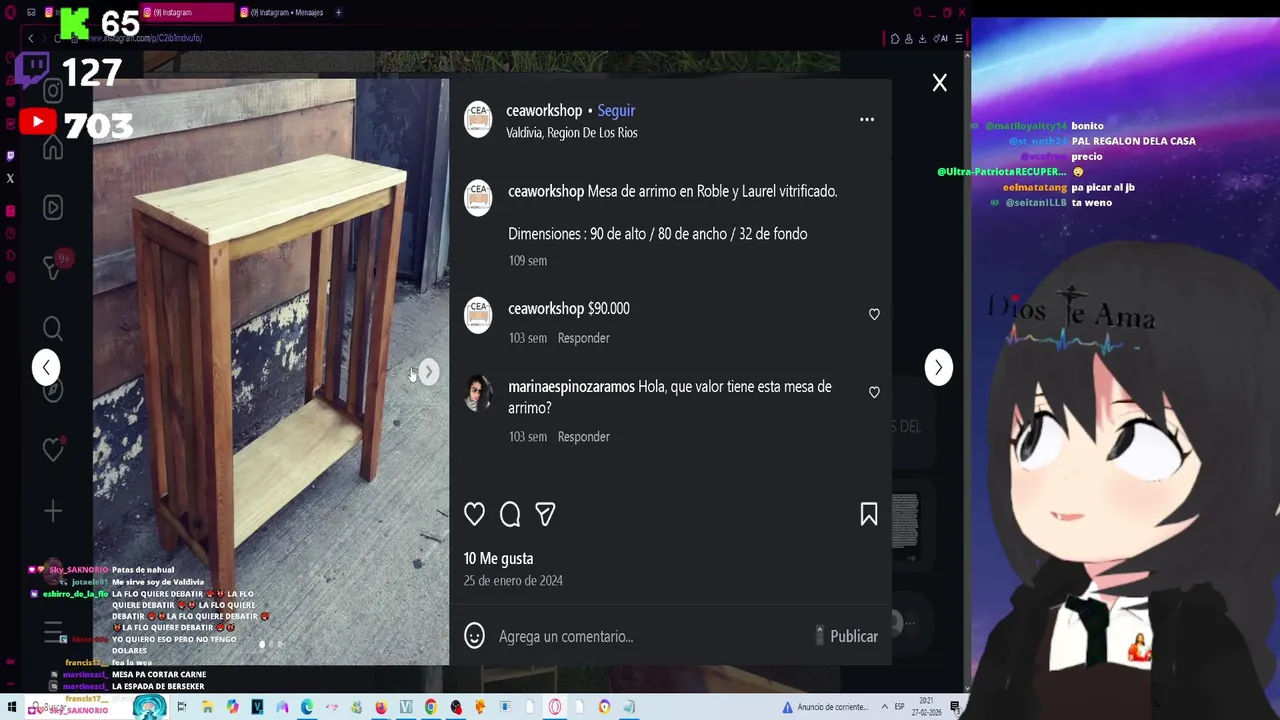Open Instagram notifications heart in sidebar

[x=53, y=450]
